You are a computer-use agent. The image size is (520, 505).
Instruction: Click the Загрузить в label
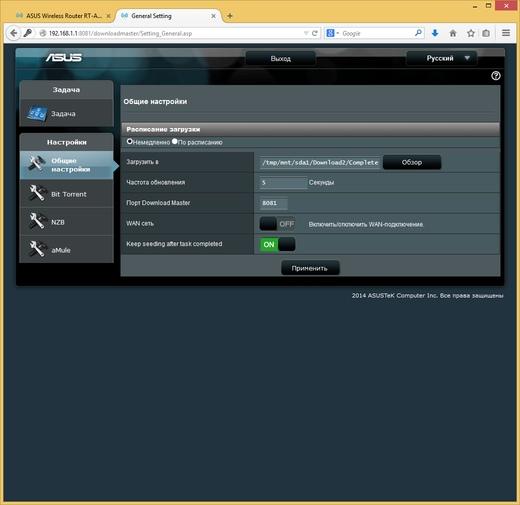pyautogui.click(x=142, y=162)
